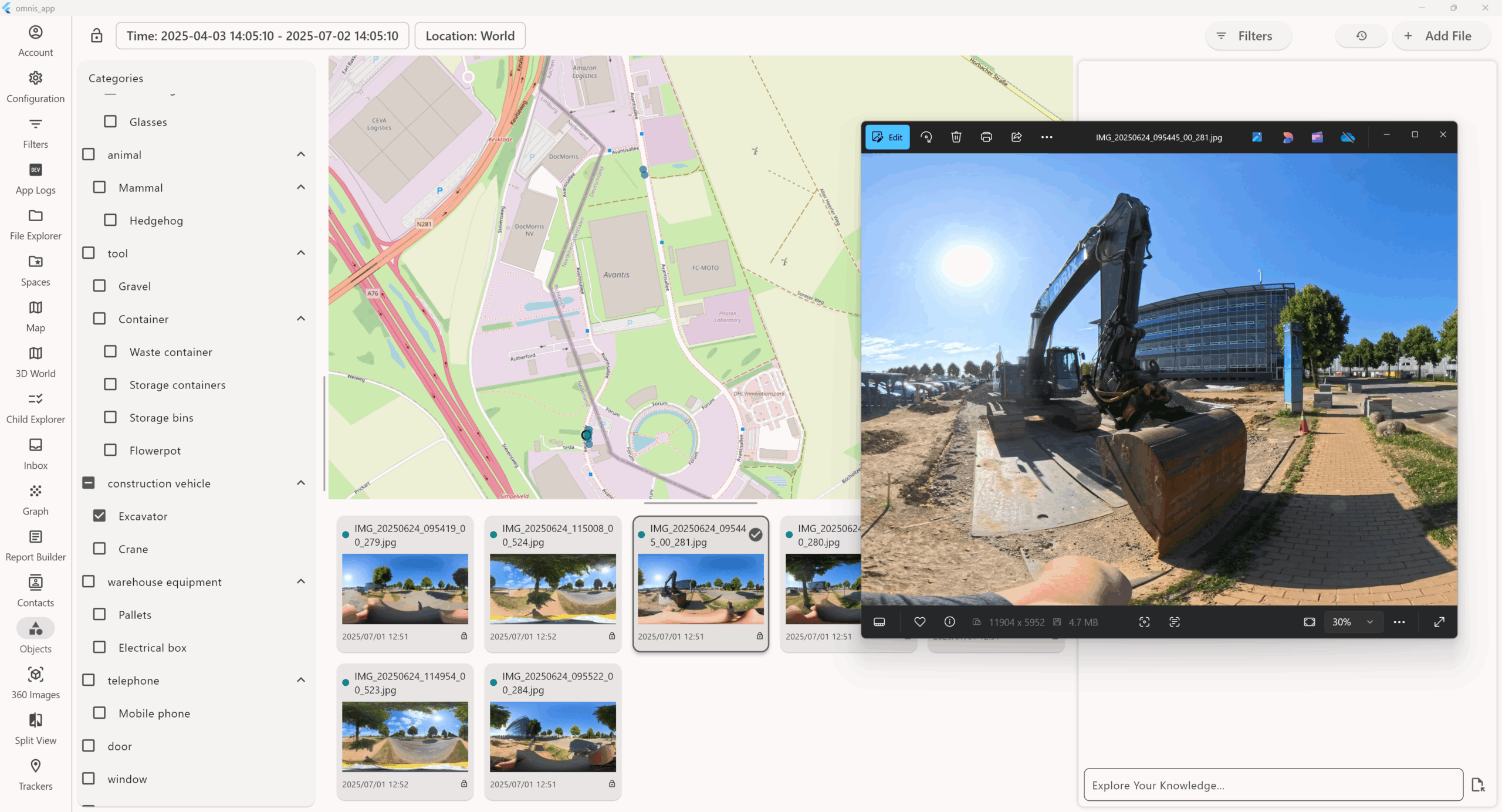Click the Explore Your Knowledge input field
The height and width of the screenshot is (812, 1502).
coord(1273,785)
